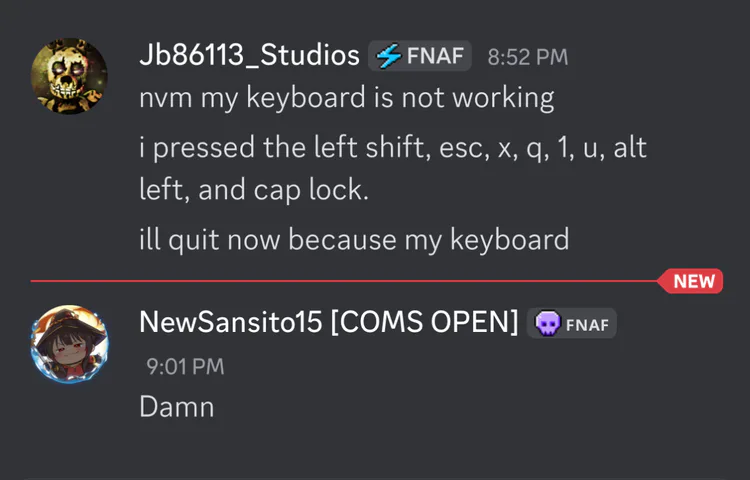Click the FNAF label beside the skull
Image resolution: width=750 pixels, height=480 pixels.
pyautogui.click(x=586, y=323)
